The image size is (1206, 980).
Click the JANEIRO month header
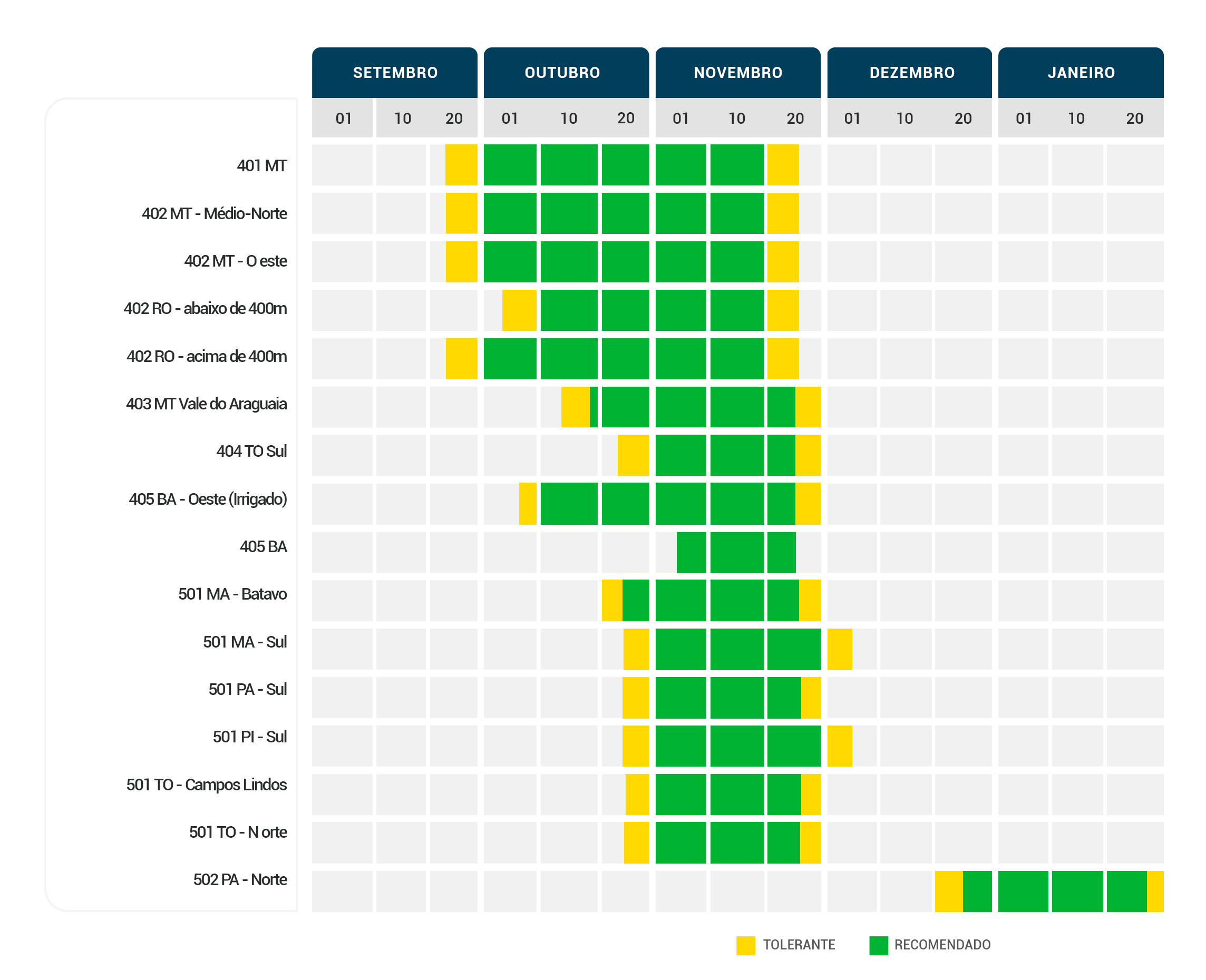[x=1080, y=73]
